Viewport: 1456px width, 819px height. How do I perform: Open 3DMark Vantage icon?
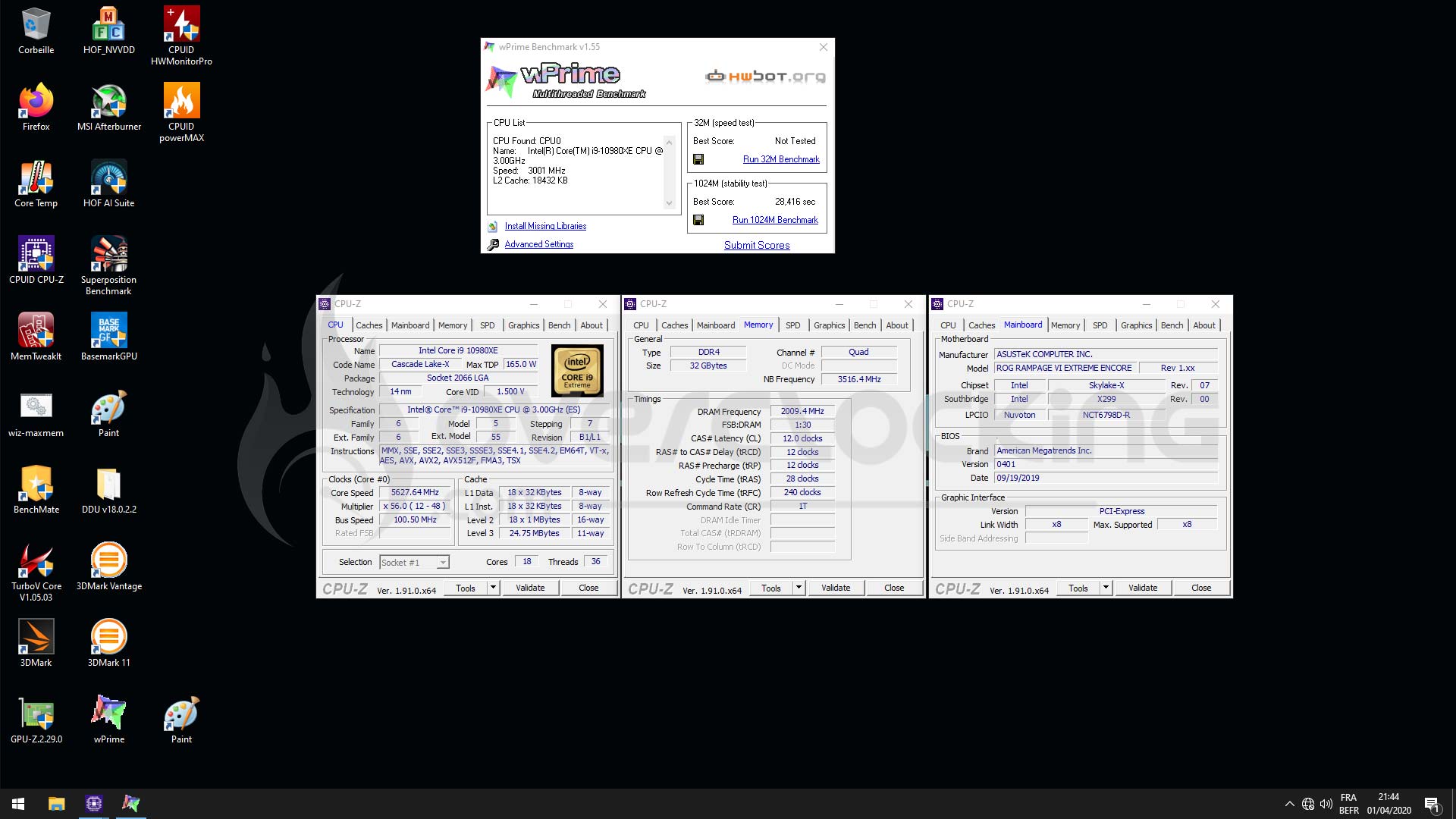pyautogui.click(x=108, y=567)
